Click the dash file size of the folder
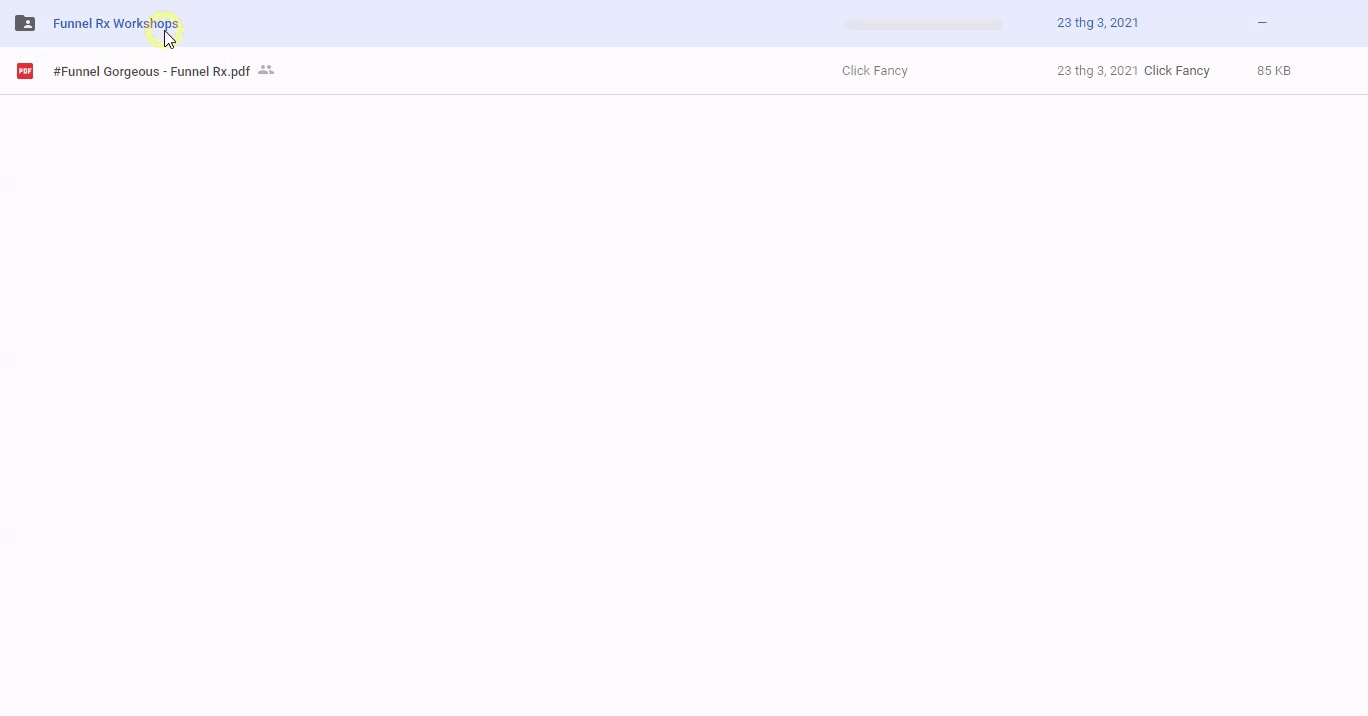Image resolution: width=1368 pixels, height=716 pixels. click(x=1262, y=23)
